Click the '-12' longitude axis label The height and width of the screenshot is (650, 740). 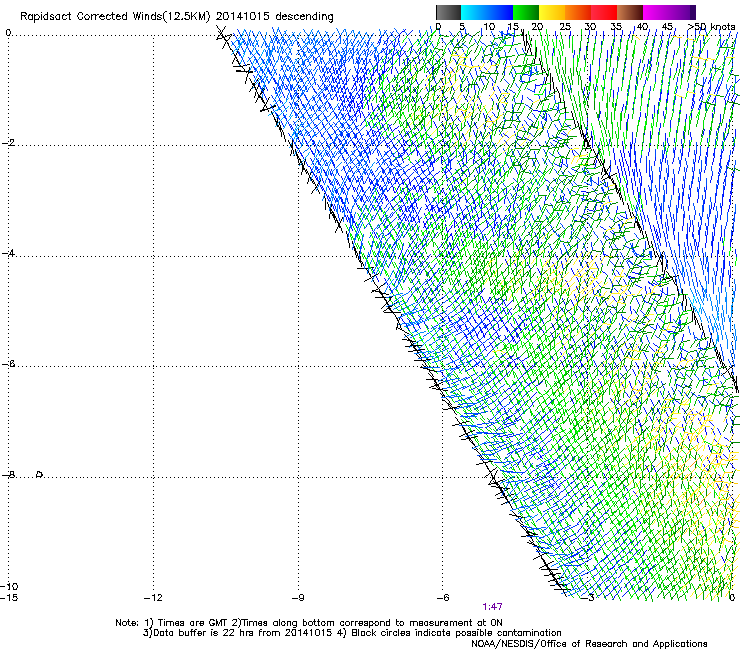point(153,598)
